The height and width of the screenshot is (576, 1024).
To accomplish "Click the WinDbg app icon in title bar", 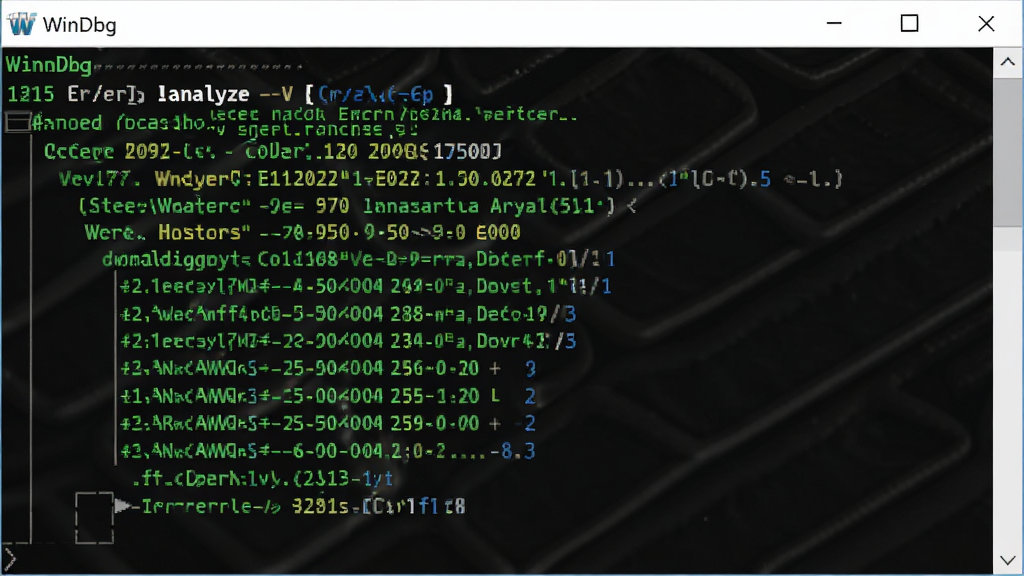I will 21,24.
